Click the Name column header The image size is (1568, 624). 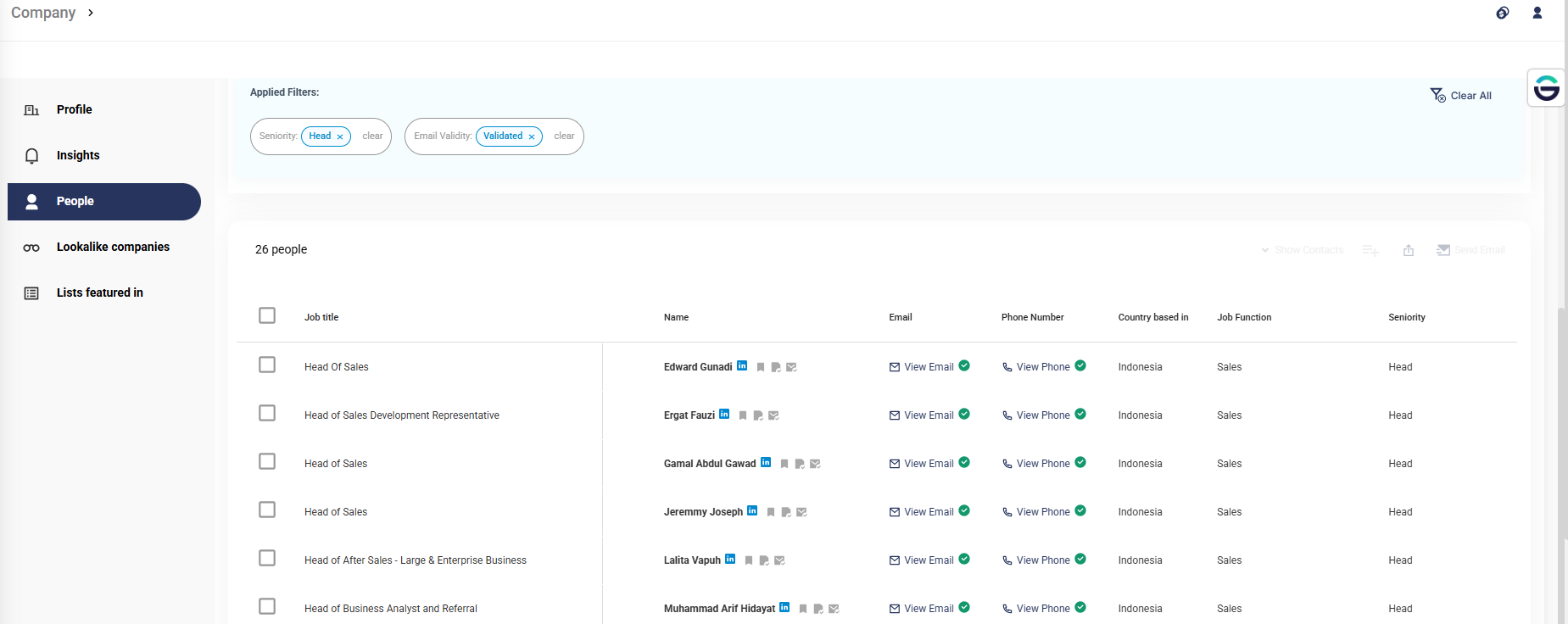[676, 317]
